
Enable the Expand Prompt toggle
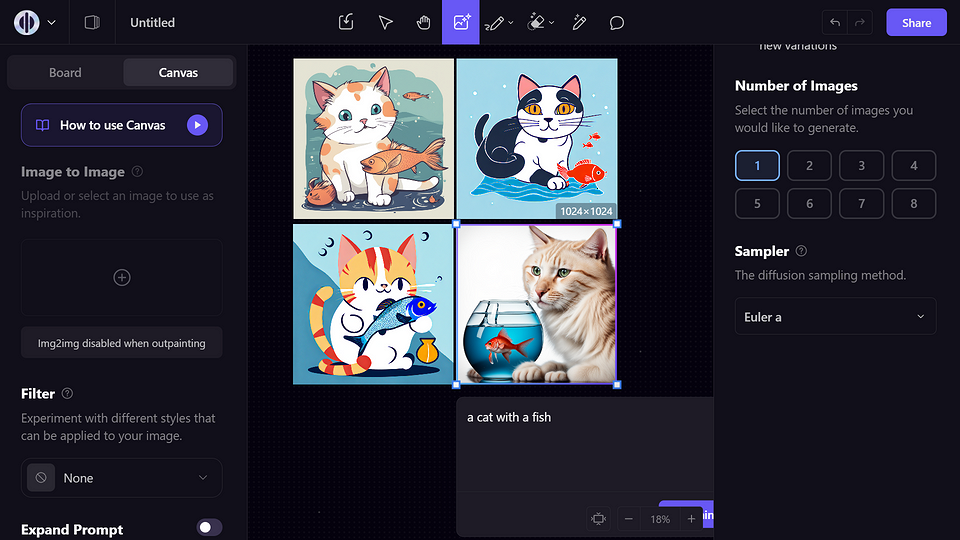point(209,528)
